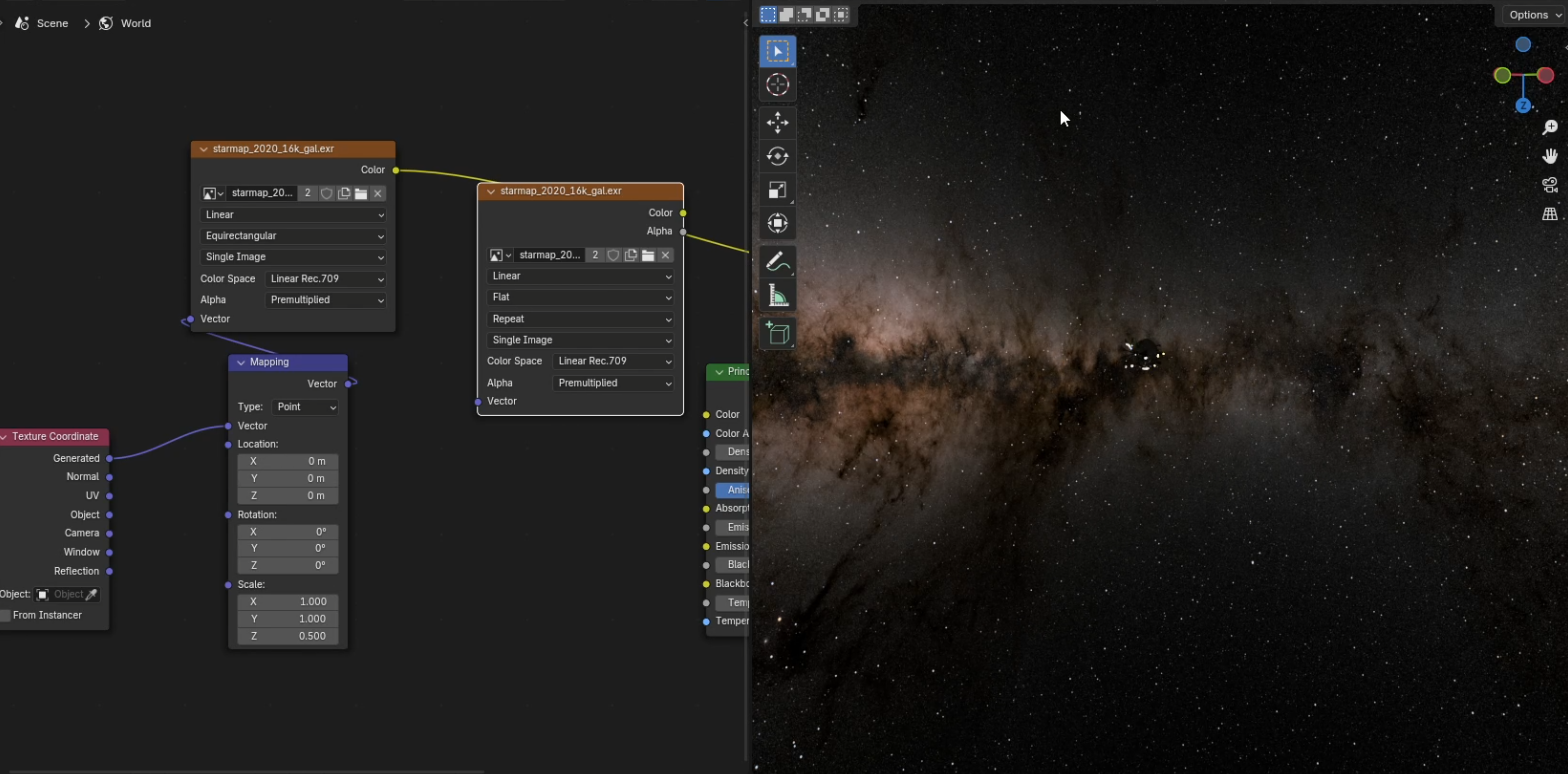Set selection mode to invert

click(x=823, y=14)
